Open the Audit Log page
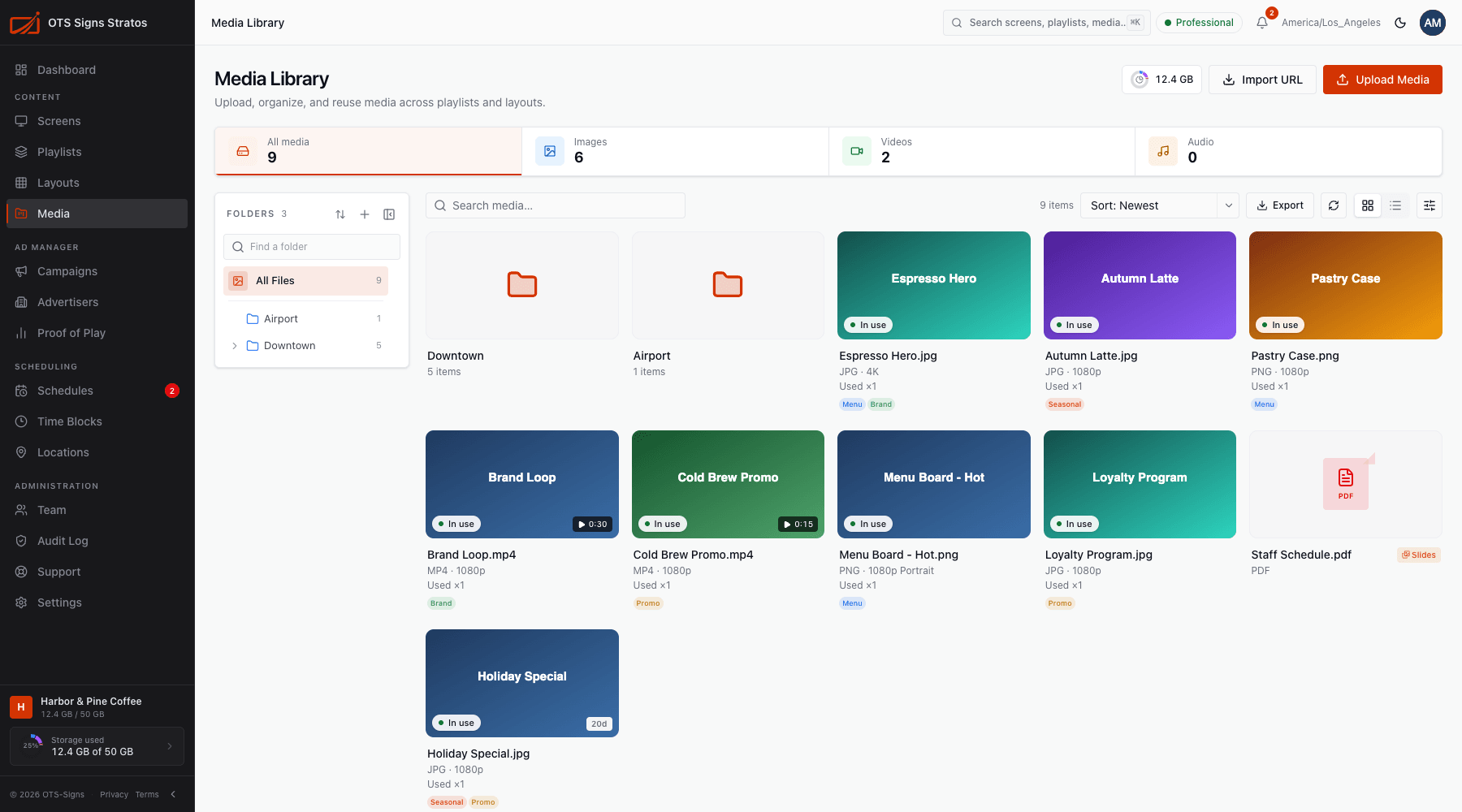Image resolution: width=1462 pixels, height=812 pixels. click(x=97, y=541)
